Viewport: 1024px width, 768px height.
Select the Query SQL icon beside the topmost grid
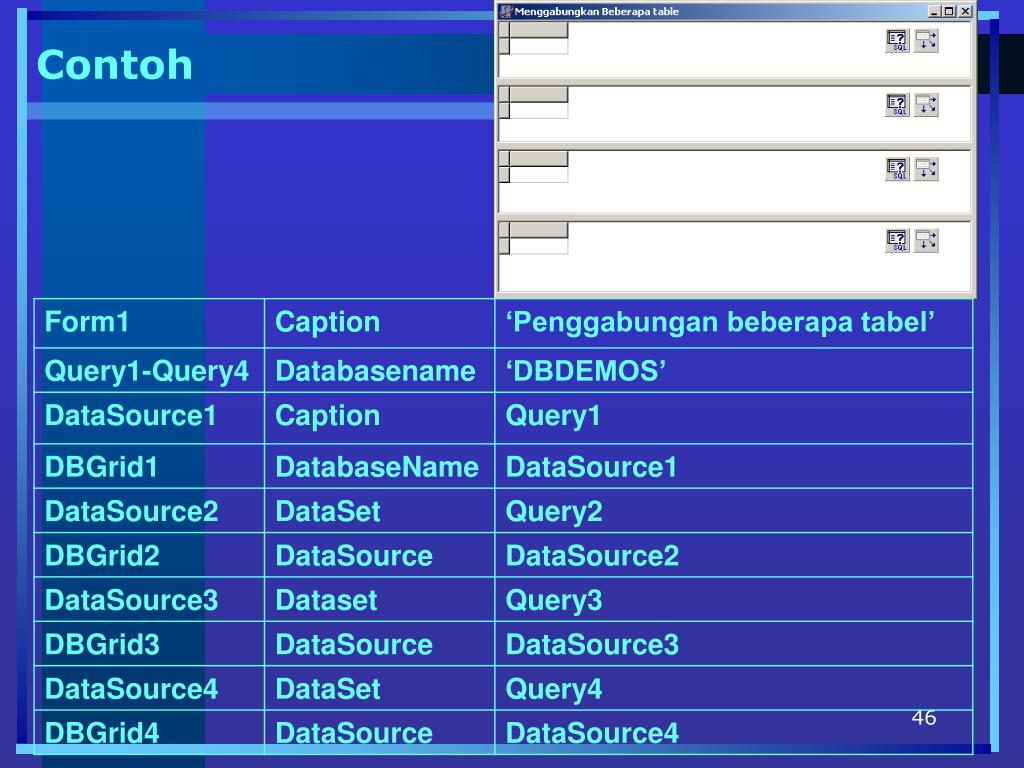point(897,41)
